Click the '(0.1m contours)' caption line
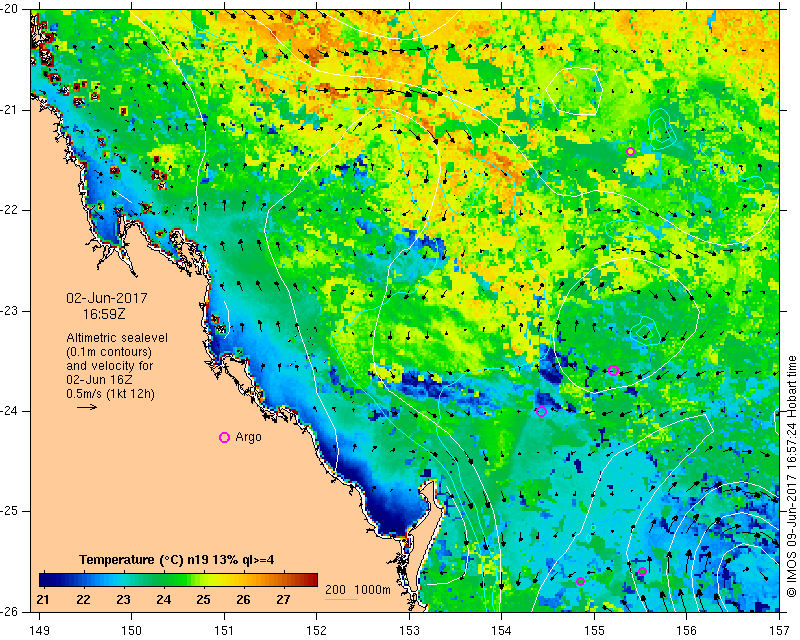Viewport: 800px width, 640px height. tap(109, 352)
